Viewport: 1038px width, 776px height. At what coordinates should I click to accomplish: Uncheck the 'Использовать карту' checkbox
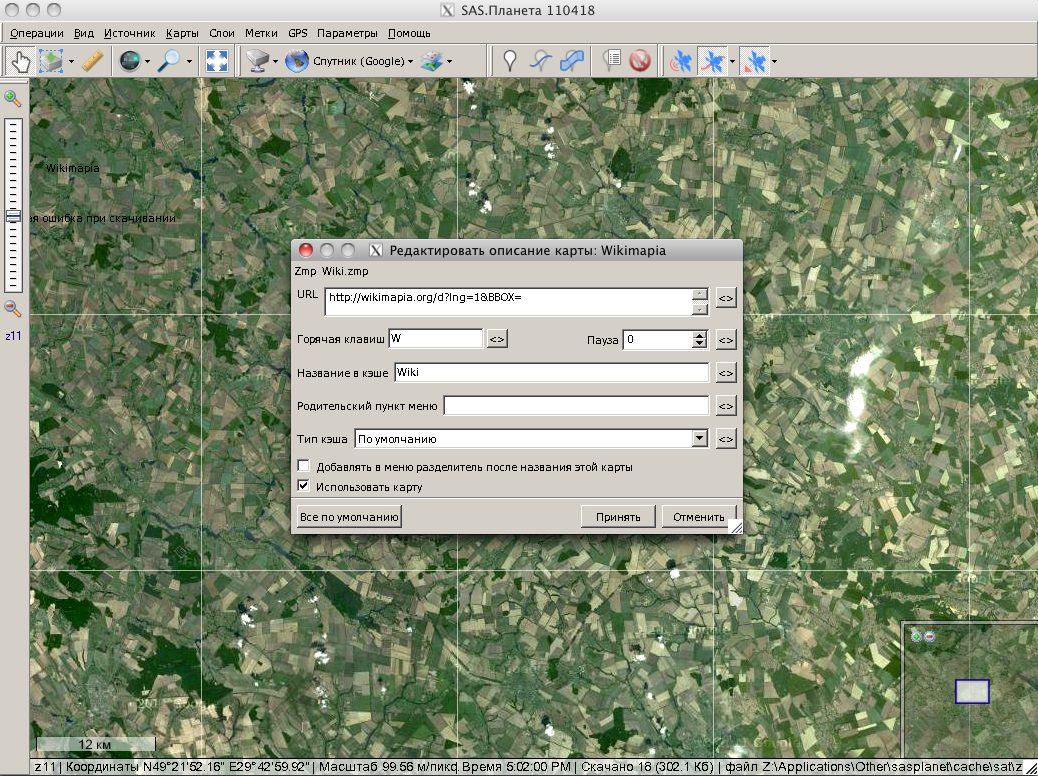(x=304, y=487)
